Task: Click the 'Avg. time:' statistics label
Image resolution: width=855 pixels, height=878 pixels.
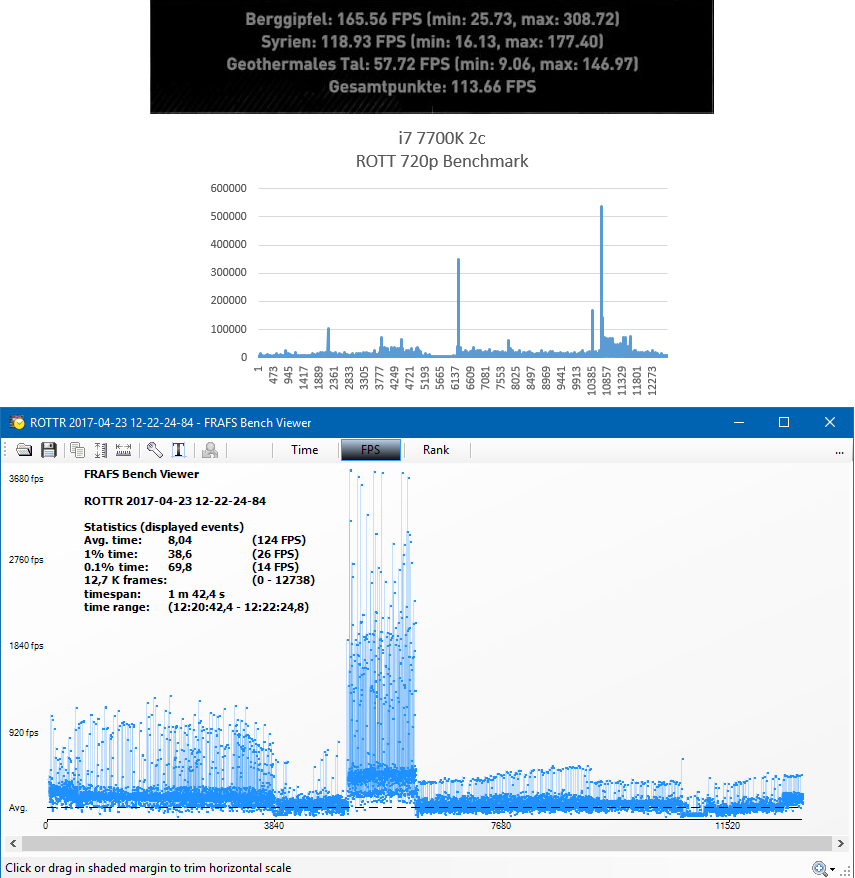Action: click(x=113, y=540)
